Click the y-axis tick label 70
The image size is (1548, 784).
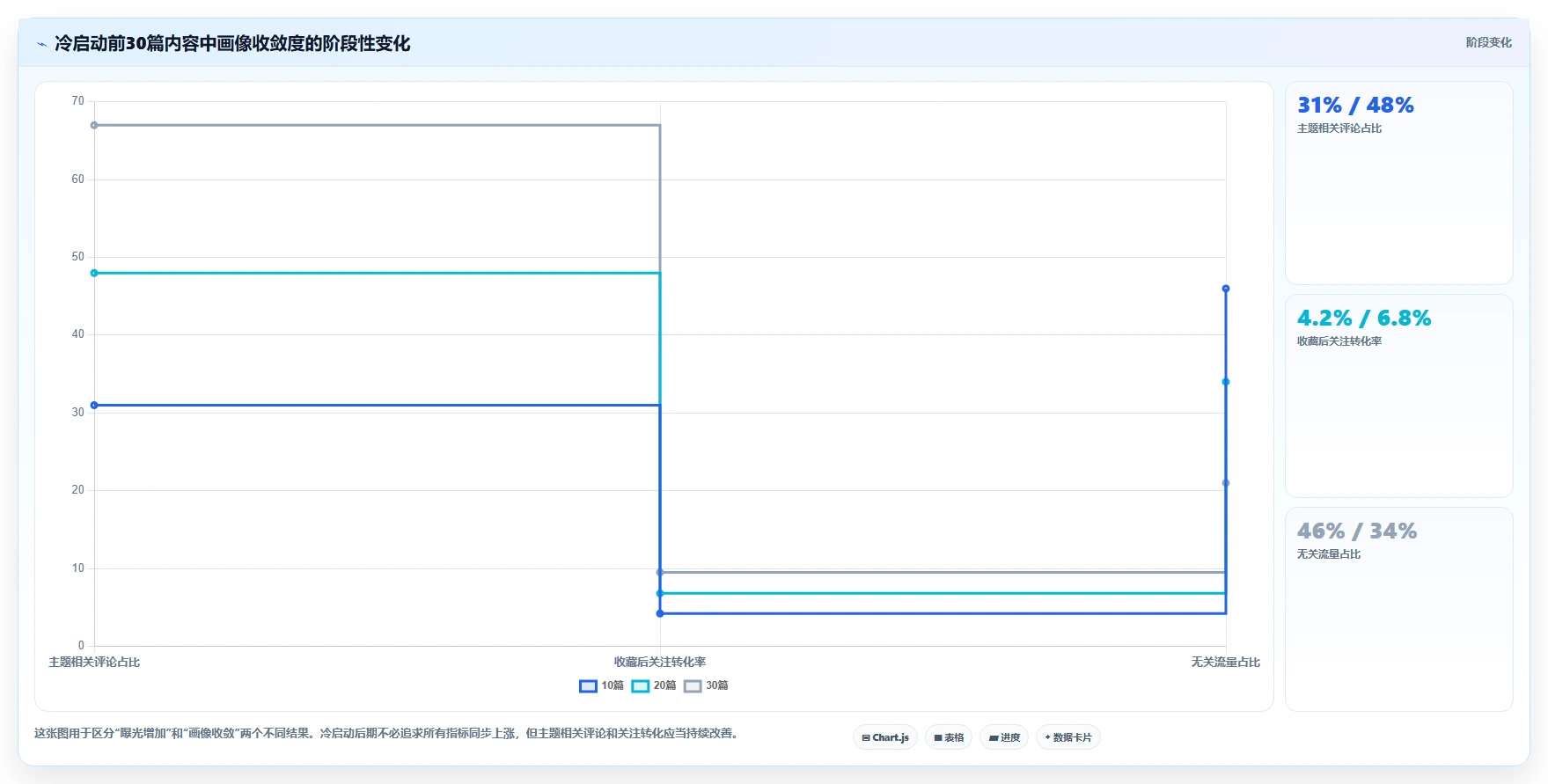pos(78,101)
